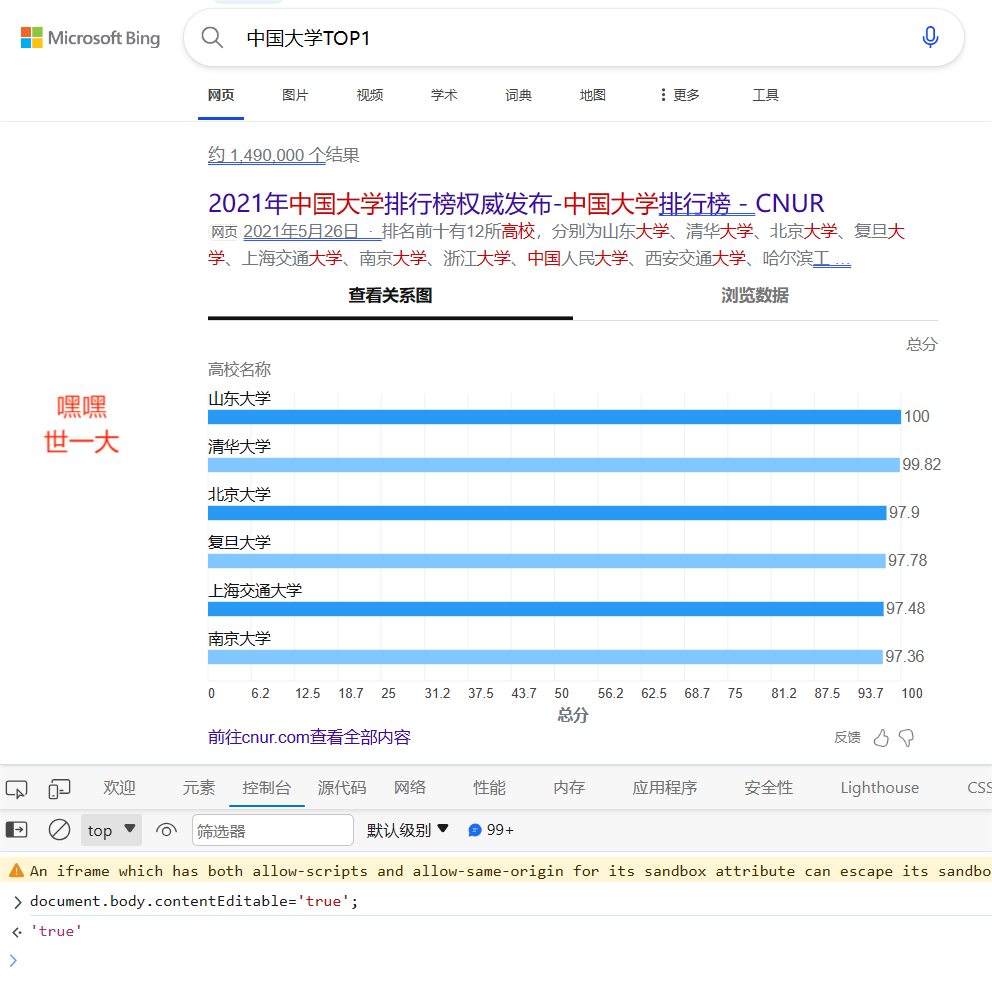
Task: Toggle device emulation in DevTools
Action: pos(59,789)
